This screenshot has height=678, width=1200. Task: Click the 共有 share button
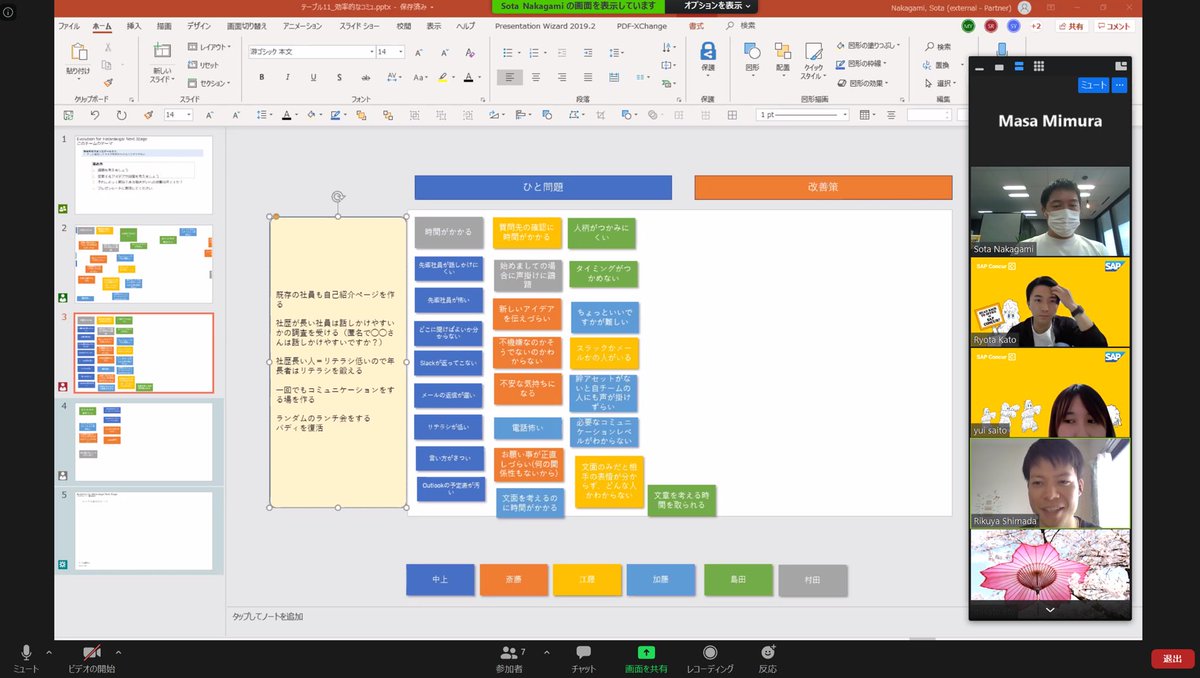1072,26
